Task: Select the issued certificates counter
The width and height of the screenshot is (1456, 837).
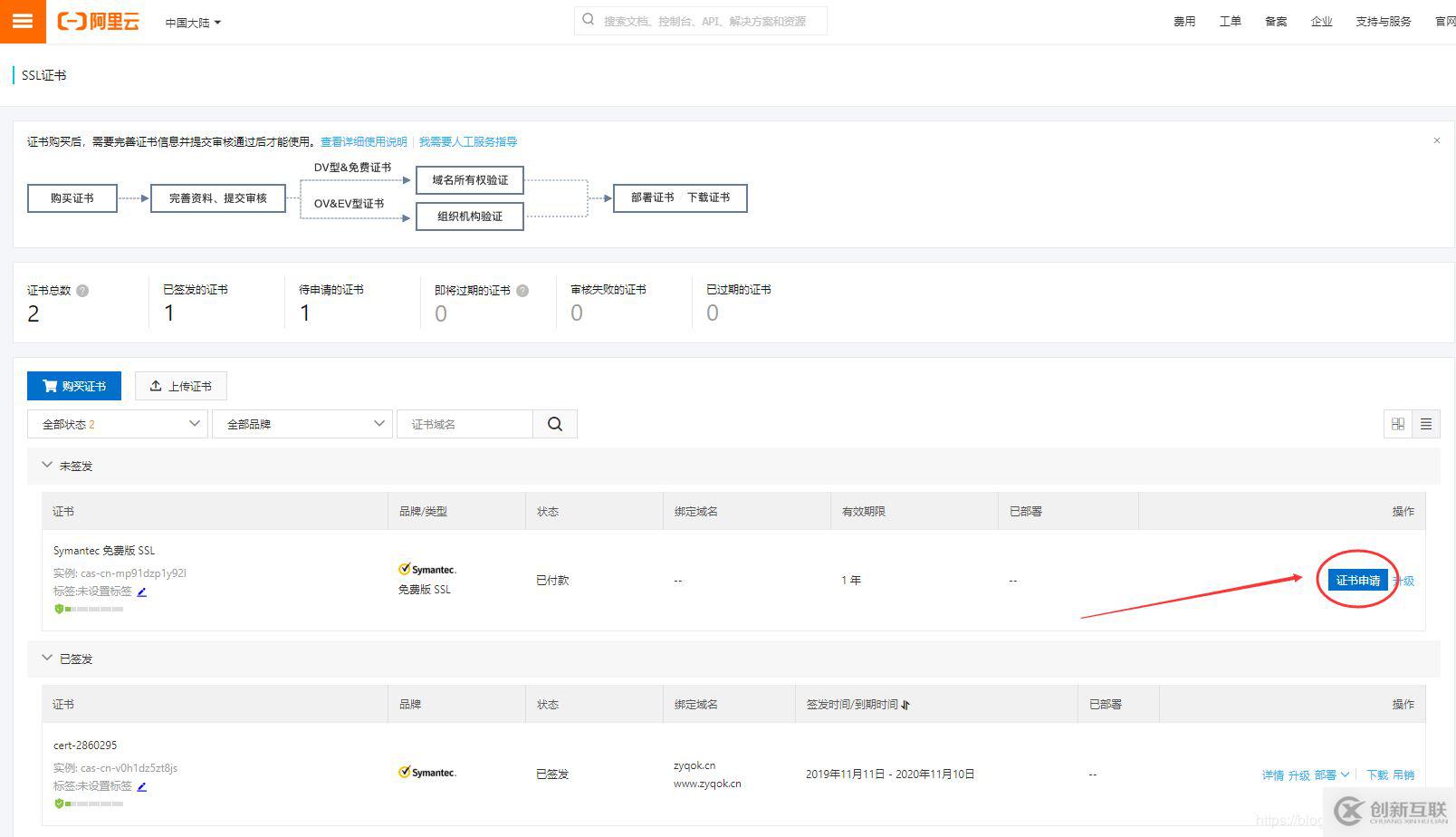Action: (x=196, y=303)
